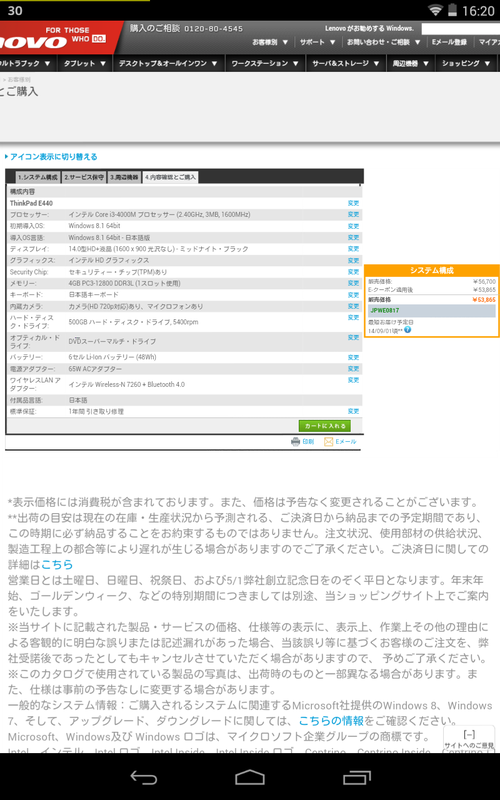Click 変更 for the Security Chip row
Viewport: 500px width, 800px height.
[x=354, y=272]
